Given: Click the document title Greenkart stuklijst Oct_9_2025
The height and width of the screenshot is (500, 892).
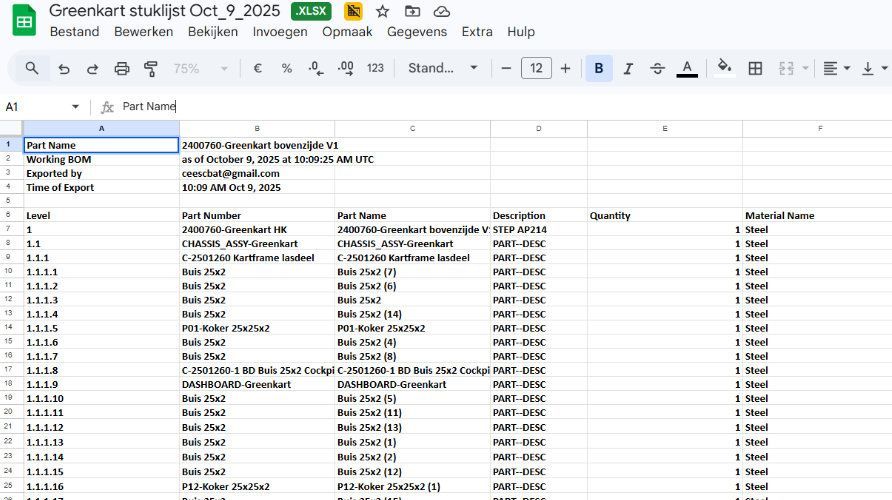Looking at the screenshot, I should [164, 11].
